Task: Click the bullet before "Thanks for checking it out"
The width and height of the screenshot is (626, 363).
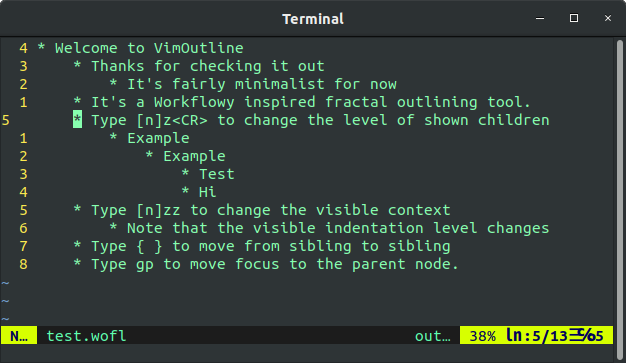Action: 77,65
